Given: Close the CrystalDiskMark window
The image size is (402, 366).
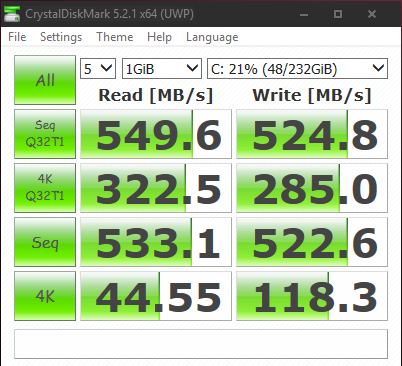Looking at the screenshot, I should click(372, 14).
